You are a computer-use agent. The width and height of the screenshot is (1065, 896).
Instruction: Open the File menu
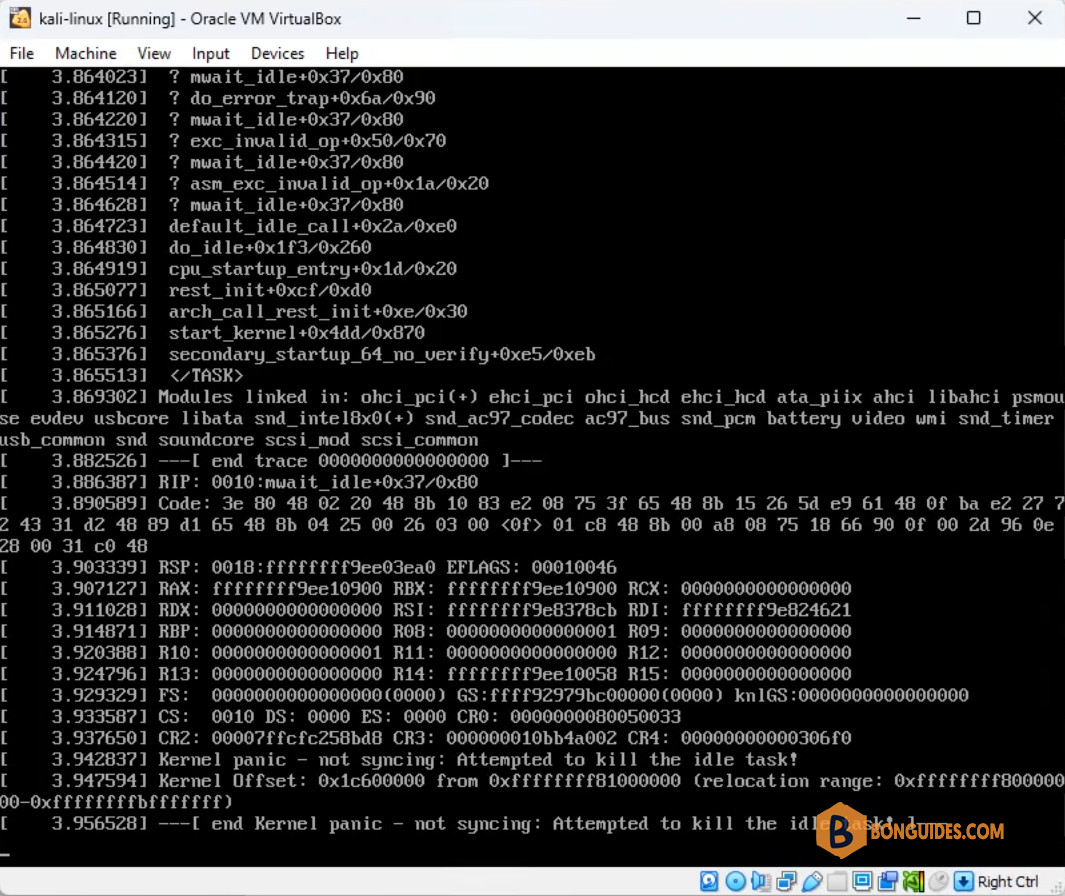pos(21,53)
